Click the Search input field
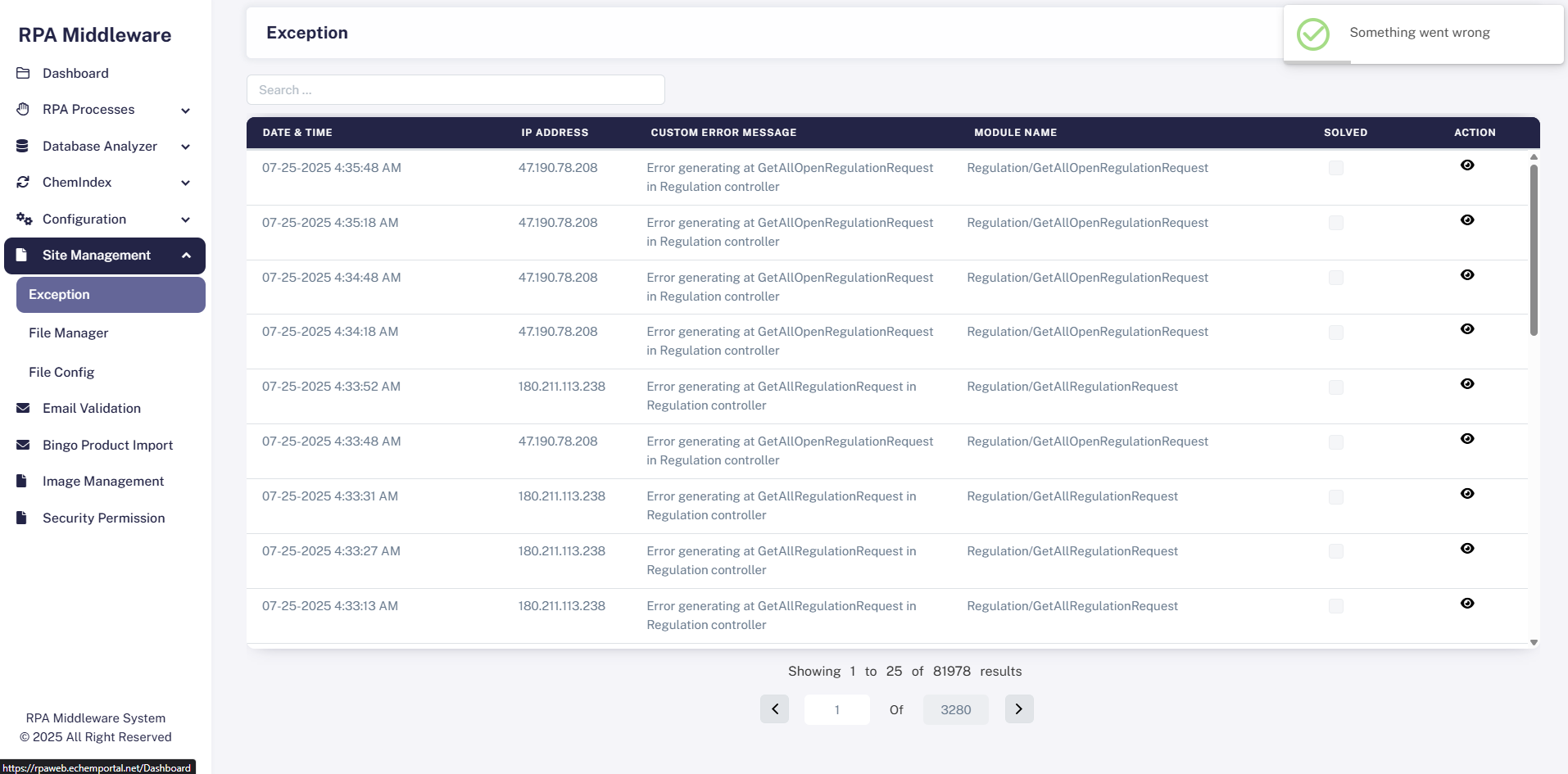Image resolution: width=1568 pixels, height=774 pixels. (x=455, y=90)
